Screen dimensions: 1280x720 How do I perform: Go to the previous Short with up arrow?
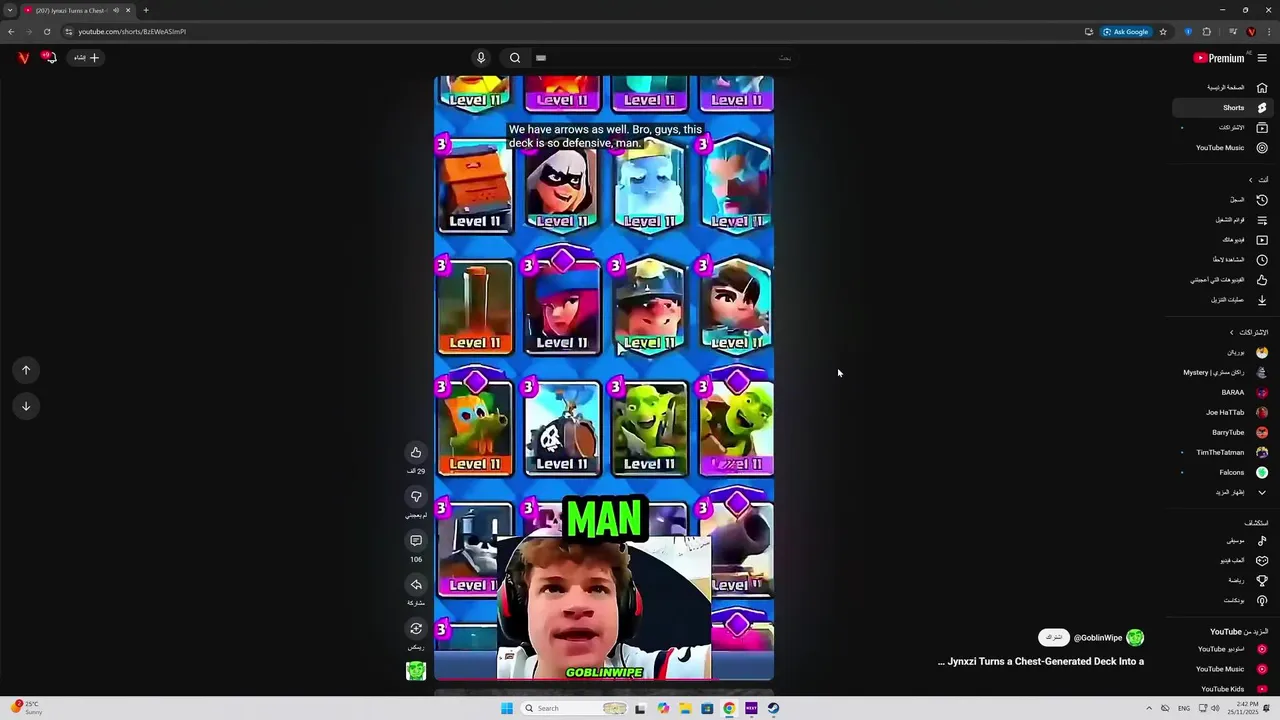point(26,370)
